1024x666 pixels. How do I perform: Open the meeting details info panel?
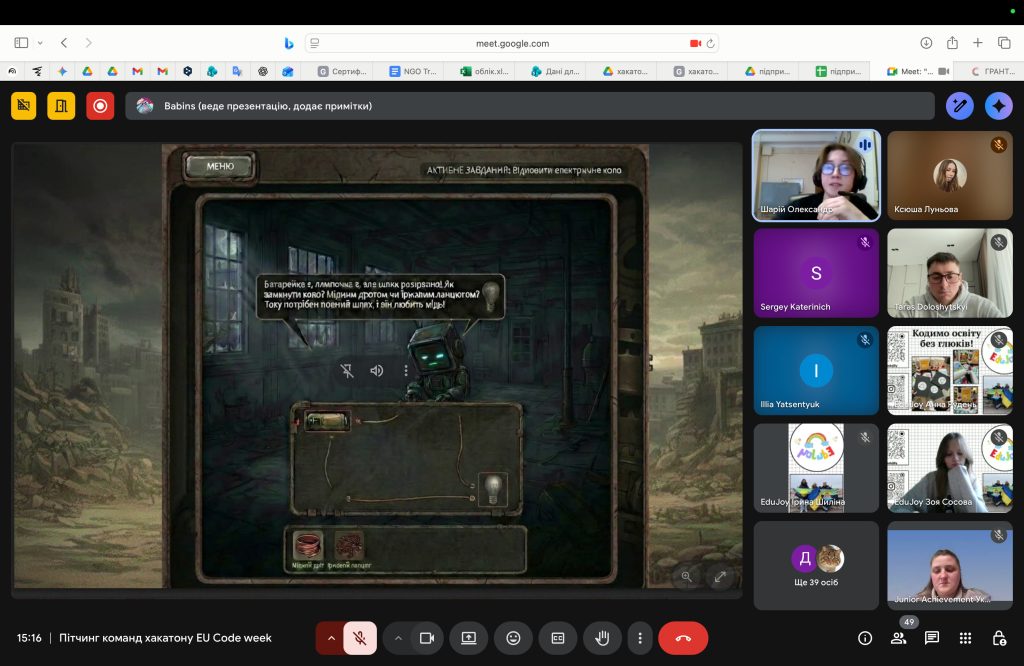pos(865,638)
